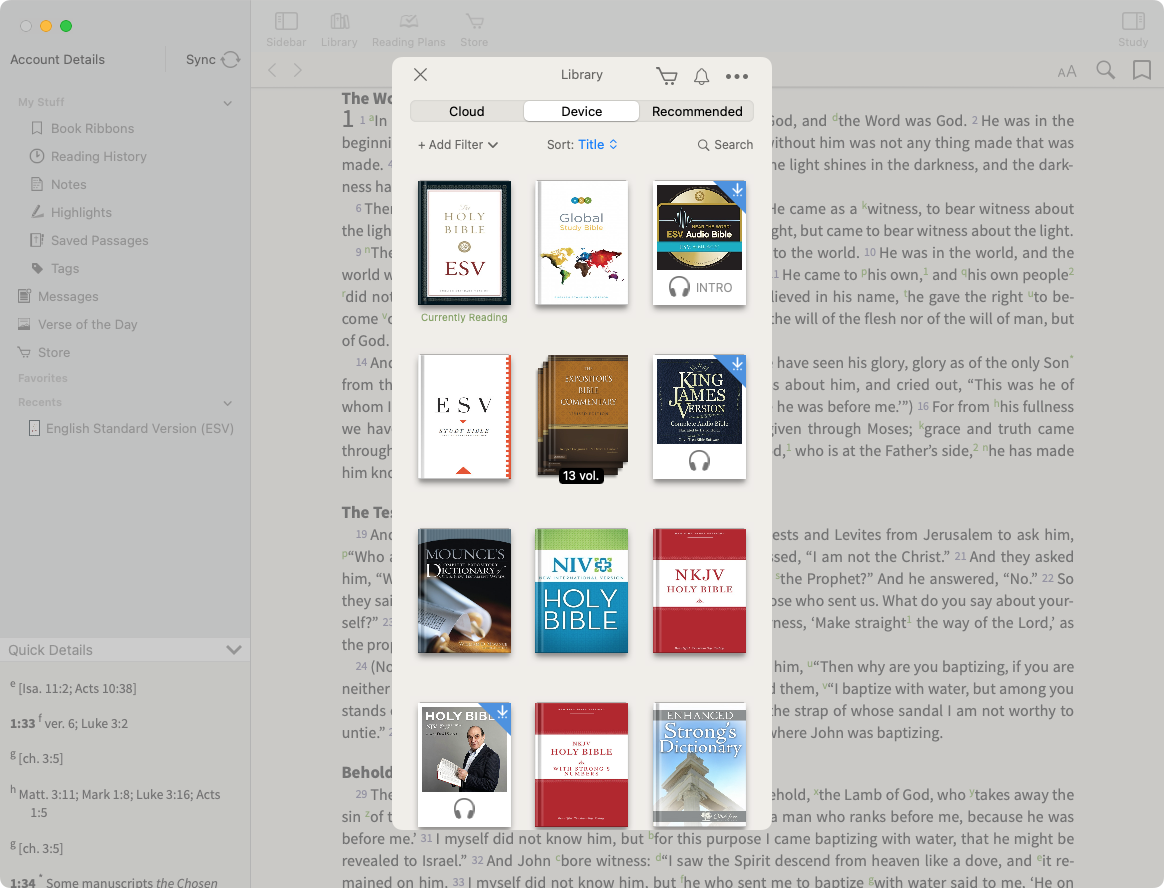This screenshot has height=888, width=1164.
Task: Open NKJV Holy Bible with Strong's Numbers cover
Action: click(x=581, y=765)
